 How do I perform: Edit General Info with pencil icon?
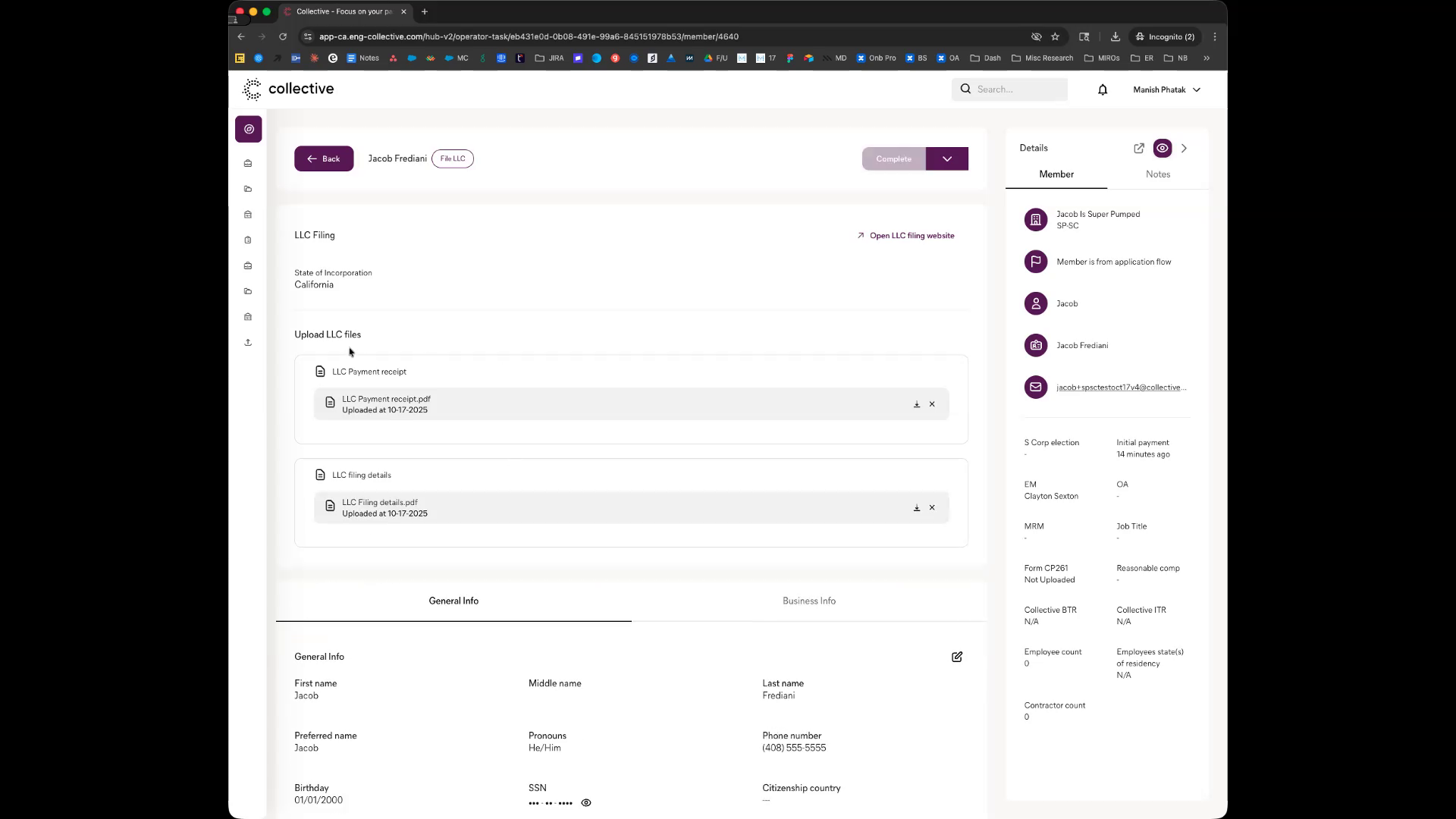click(x=956, y=657)
